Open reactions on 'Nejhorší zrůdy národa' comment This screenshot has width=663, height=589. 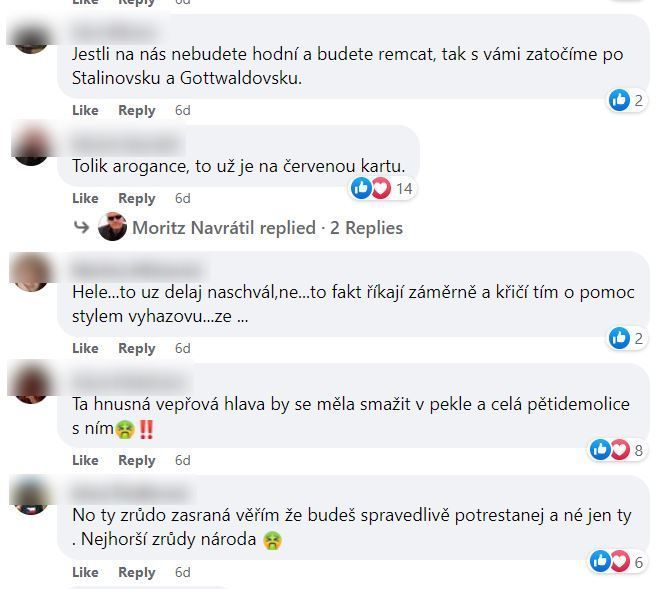point(618,562)
